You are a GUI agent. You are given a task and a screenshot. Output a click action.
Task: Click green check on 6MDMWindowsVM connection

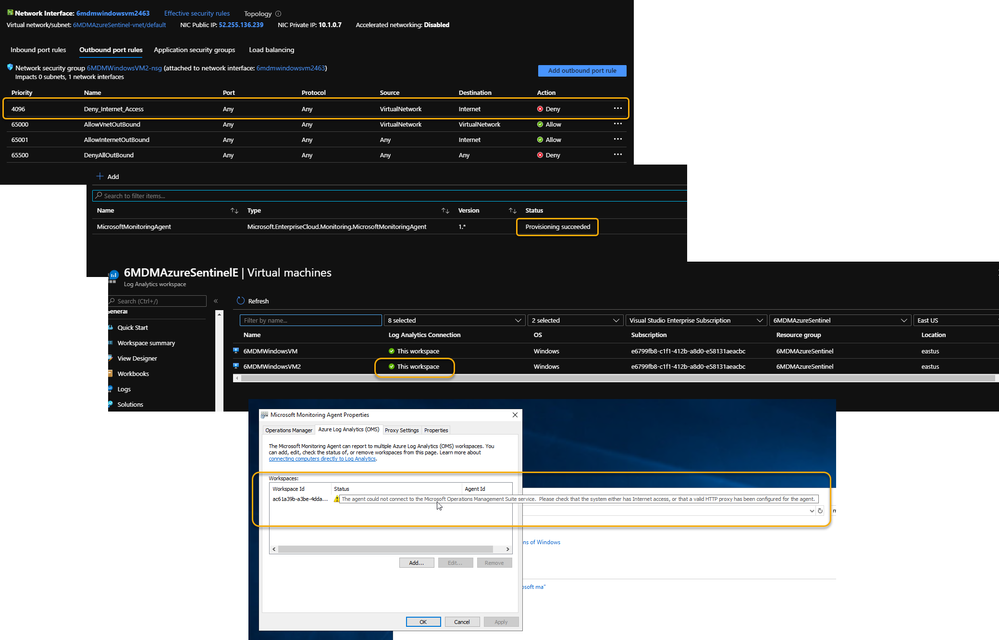click(x=391, y=351)
